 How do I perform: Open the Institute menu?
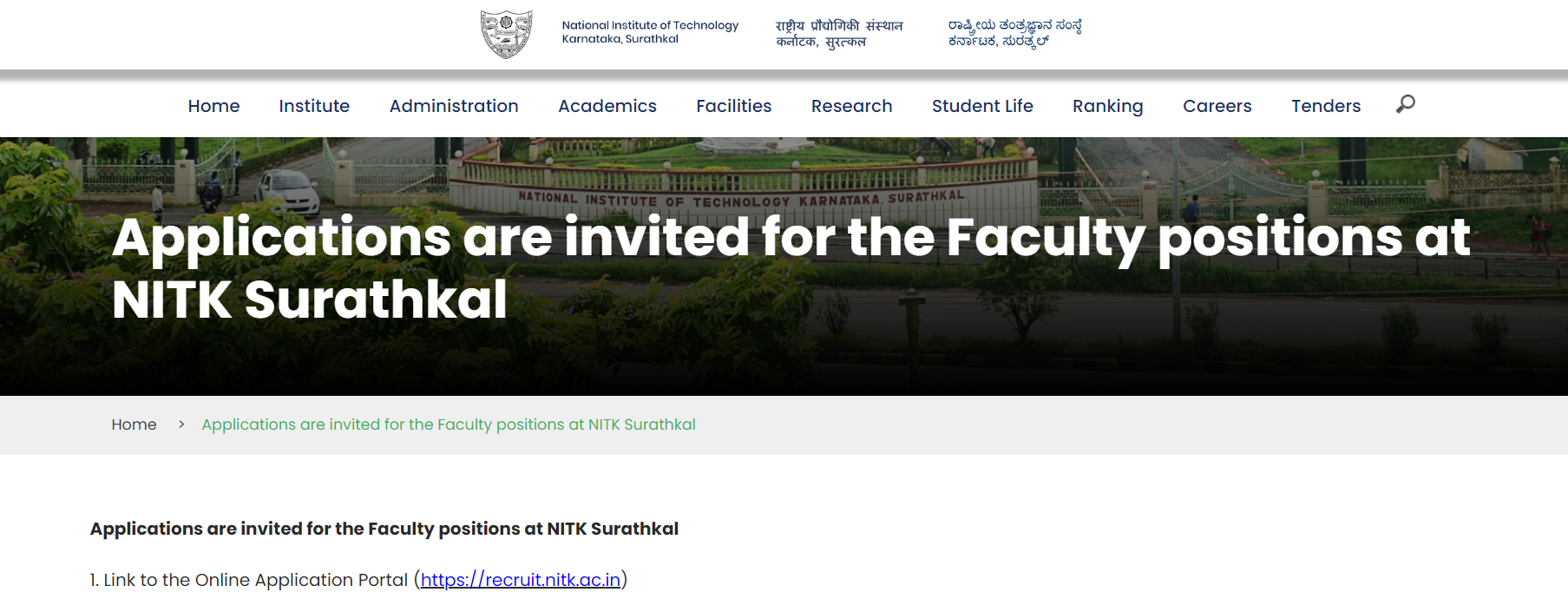click(x=314, y=106)
